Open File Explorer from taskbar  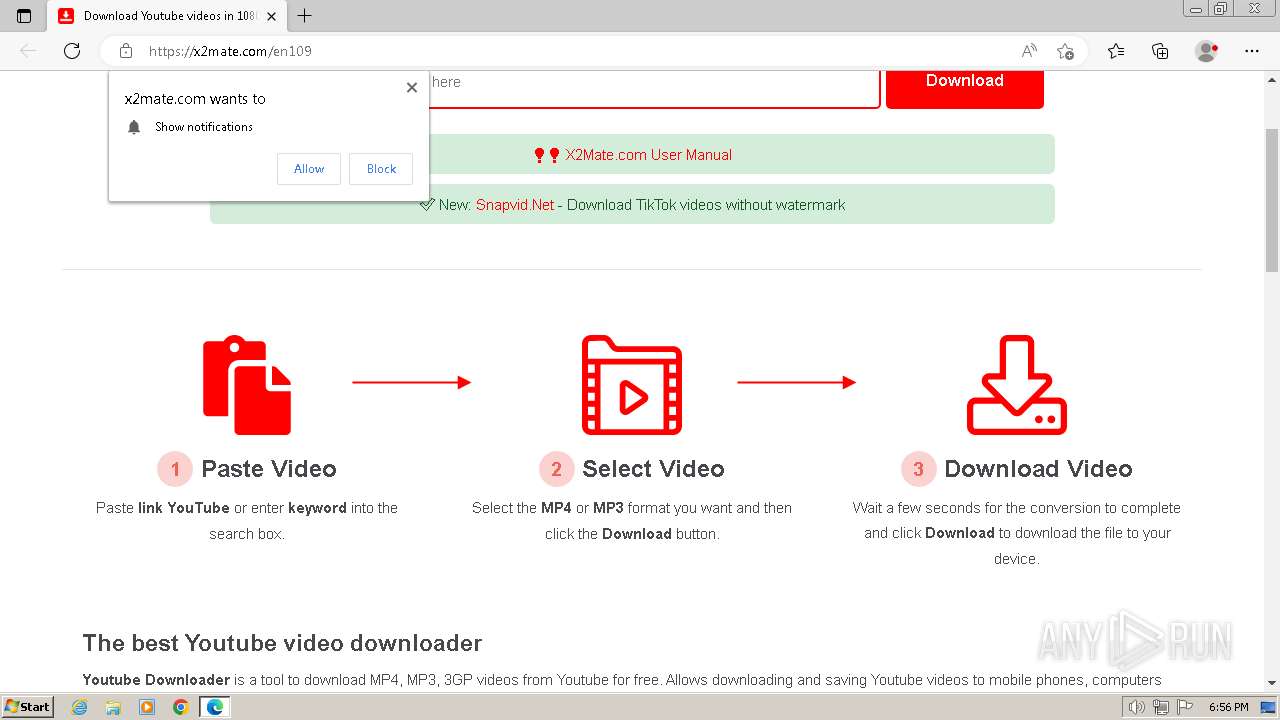pyautogui.click(x=113, y=707)
